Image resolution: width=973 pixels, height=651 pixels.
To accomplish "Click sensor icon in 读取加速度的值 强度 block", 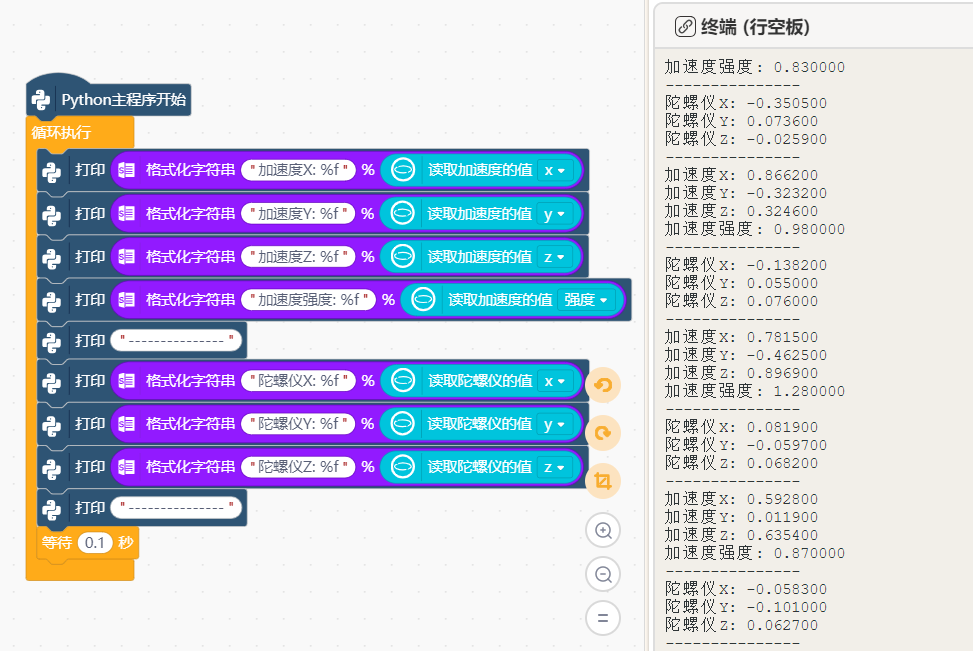I will click(x=423, y=300).
